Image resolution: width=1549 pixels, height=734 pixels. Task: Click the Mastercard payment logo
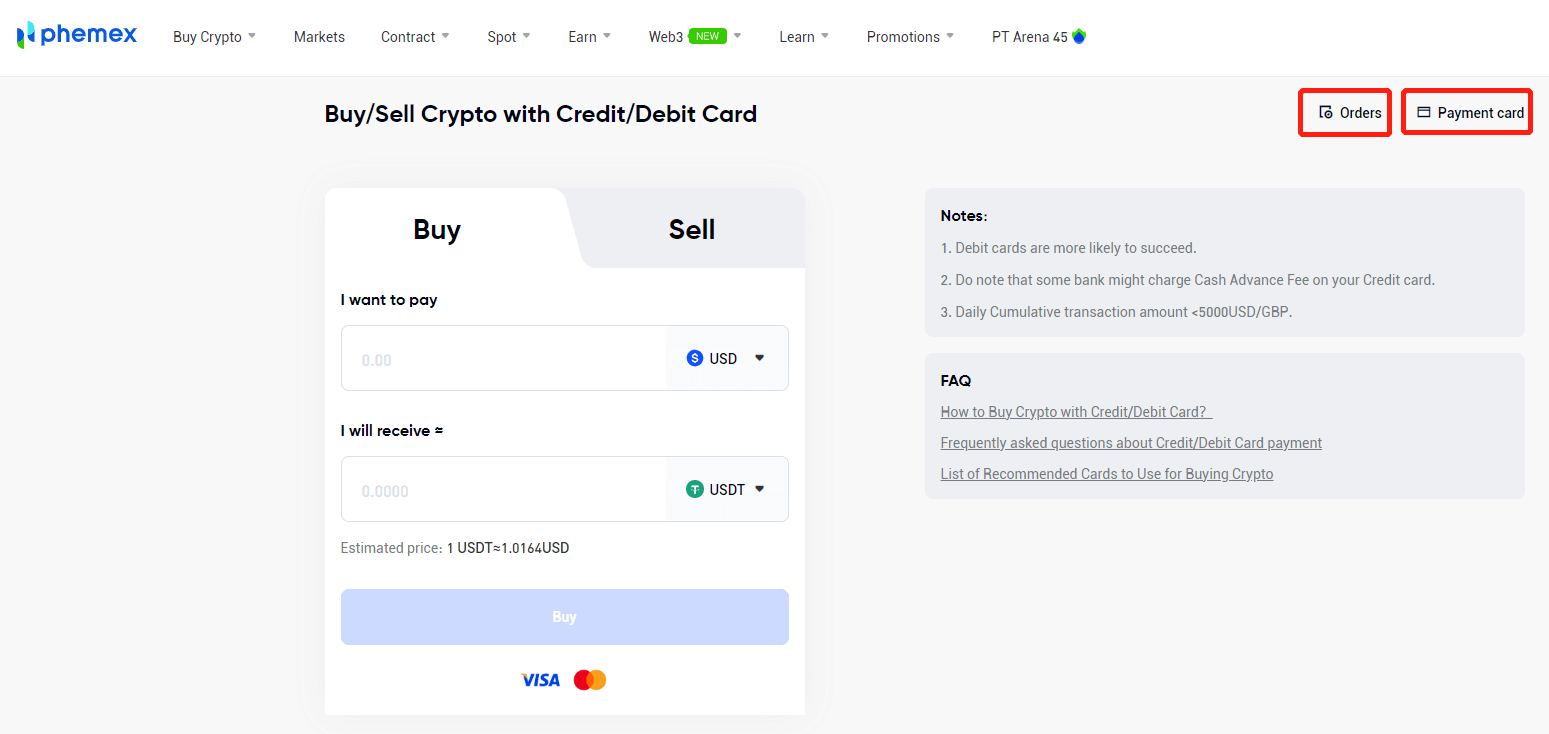589,679
